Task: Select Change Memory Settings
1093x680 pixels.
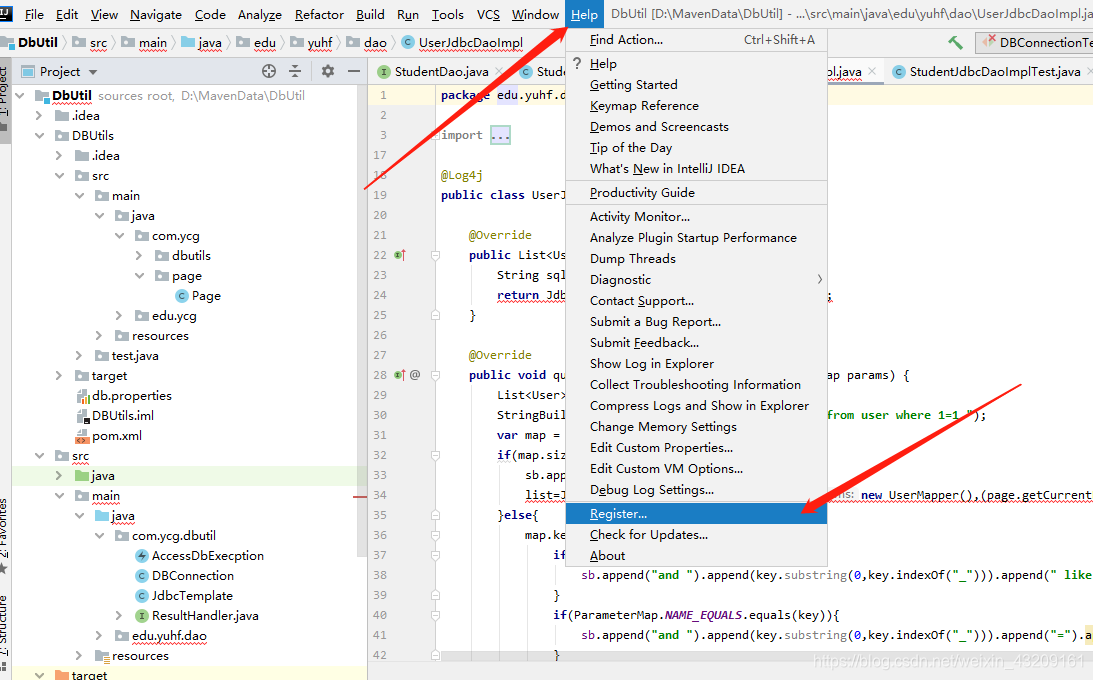Action: [696, 426]
